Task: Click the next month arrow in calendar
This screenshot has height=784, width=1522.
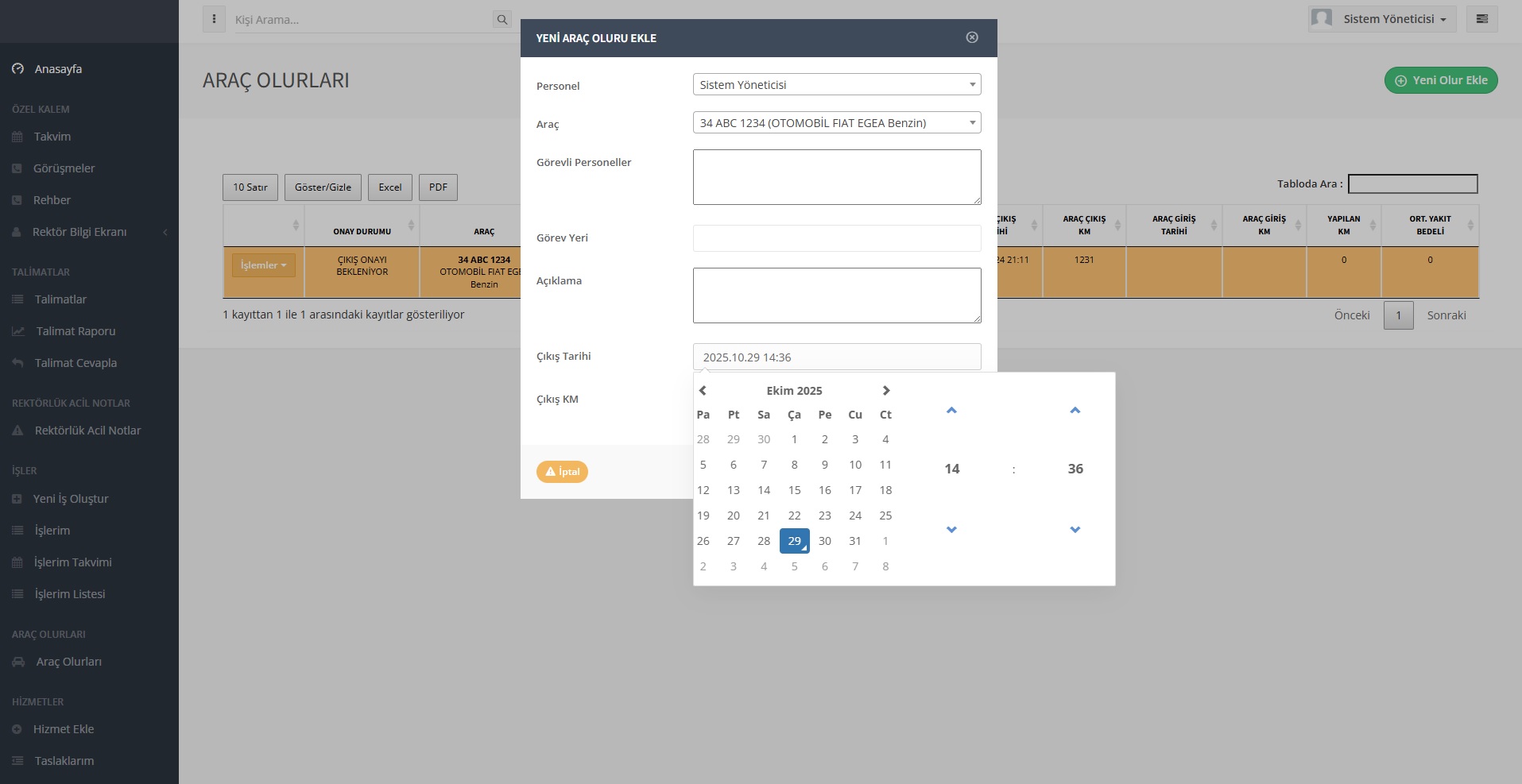Action: click(885, 391)
